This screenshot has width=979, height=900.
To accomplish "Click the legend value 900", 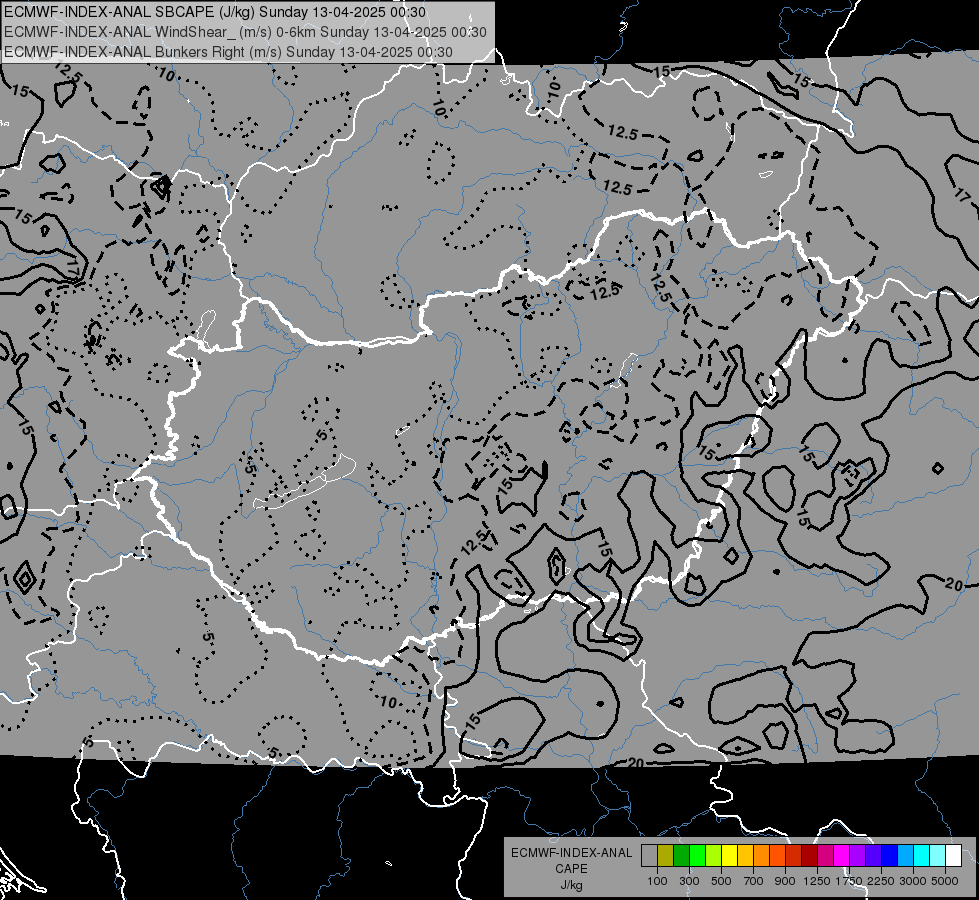I will [x=785, y=881].
